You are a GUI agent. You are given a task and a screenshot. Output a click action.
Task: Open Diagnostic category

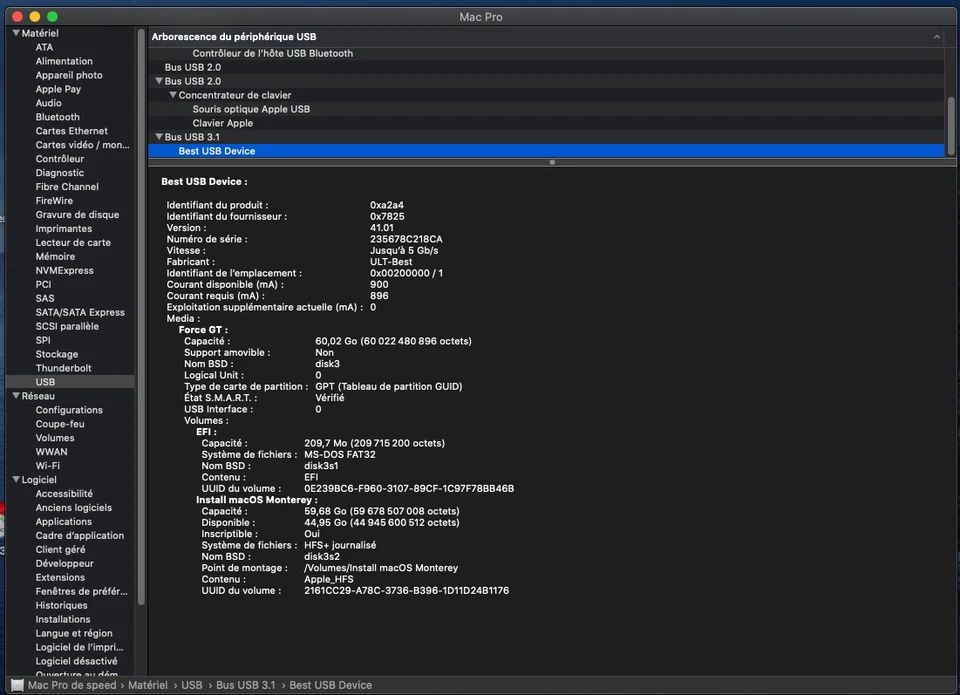click(x=60, y=173)
